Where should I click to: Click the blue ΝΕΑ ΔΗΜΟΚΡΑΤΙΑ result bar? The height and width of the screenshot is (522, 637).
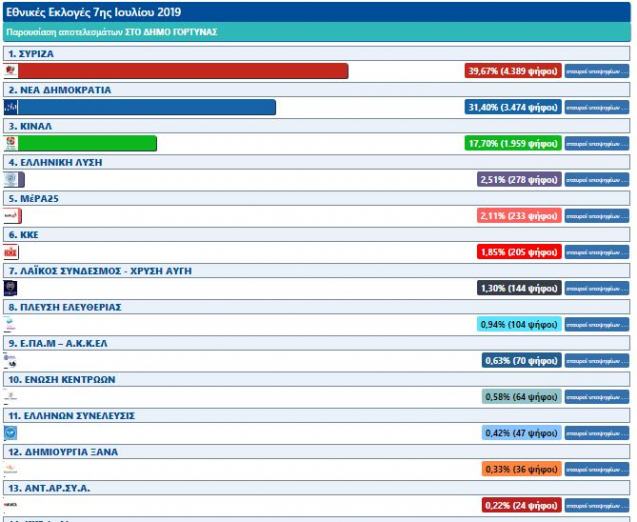[x=147, y=107]
